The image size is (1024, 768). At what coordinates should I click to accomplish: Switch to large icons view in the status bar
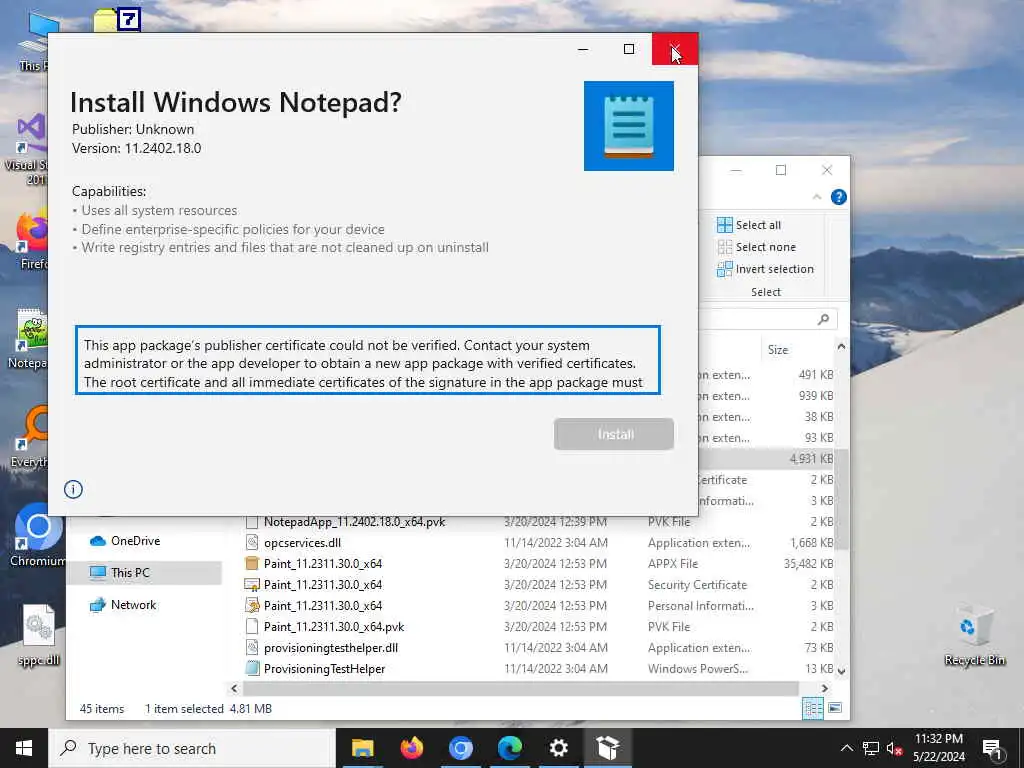coord(835,708)
